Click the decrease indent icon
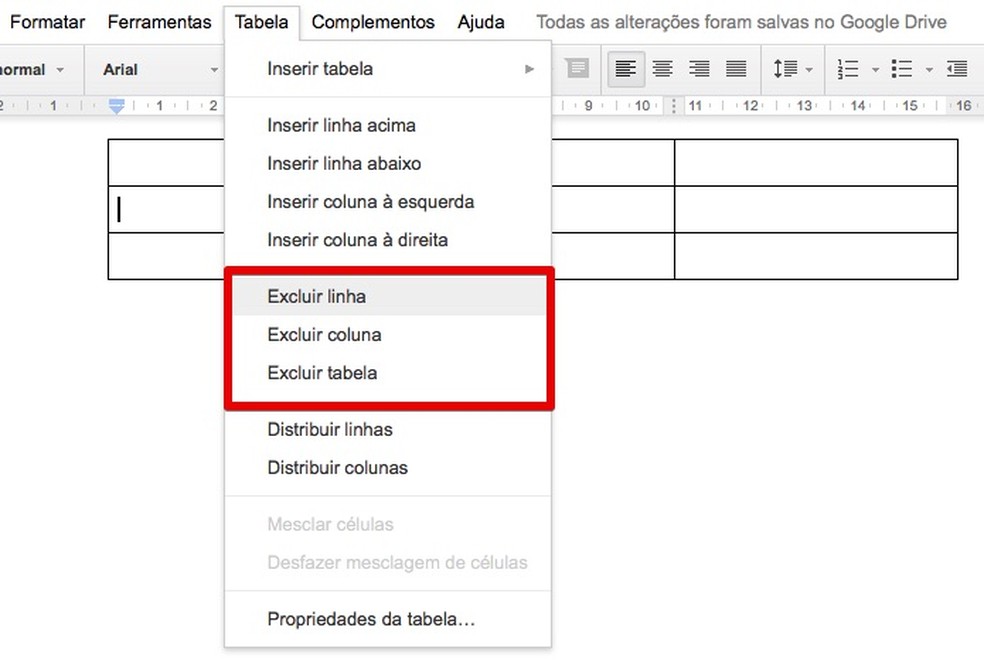 (957, 69)
